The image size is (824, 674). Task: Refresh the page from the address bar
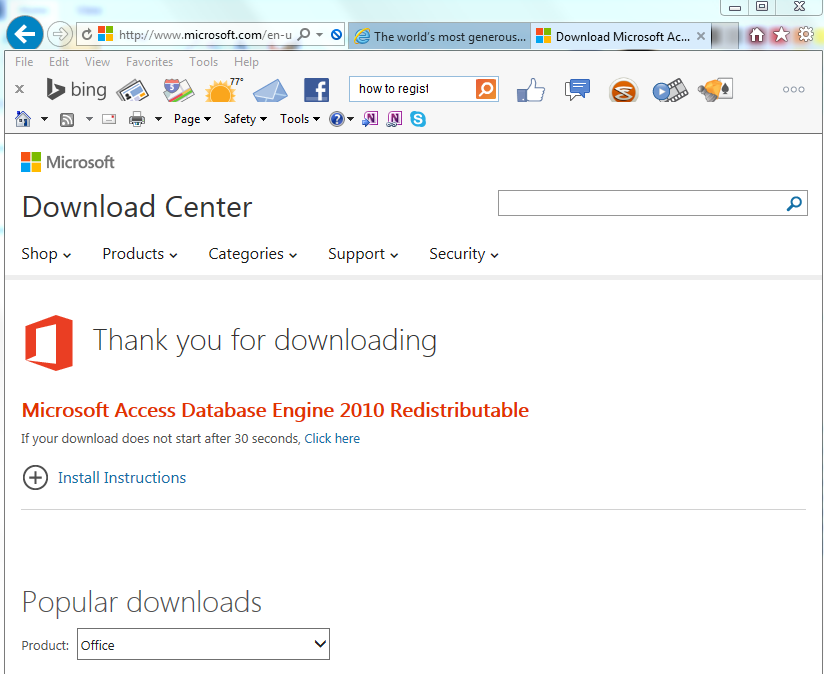(x=87, y=35)
